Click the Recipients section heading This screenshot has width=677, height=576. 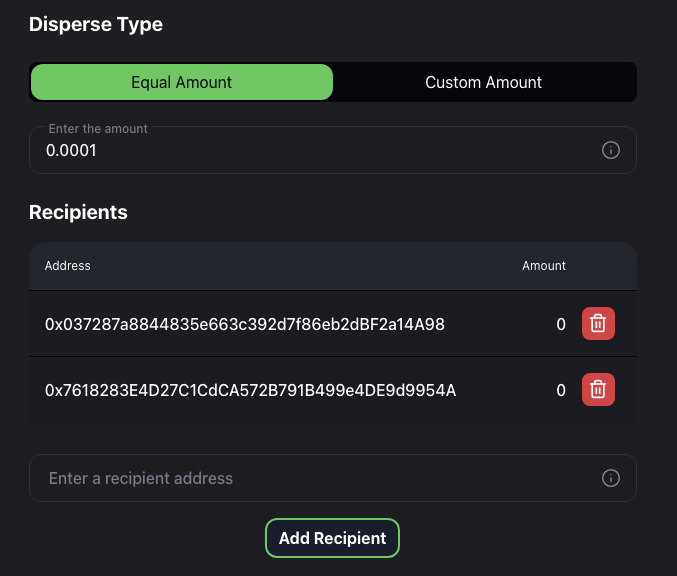78,212
